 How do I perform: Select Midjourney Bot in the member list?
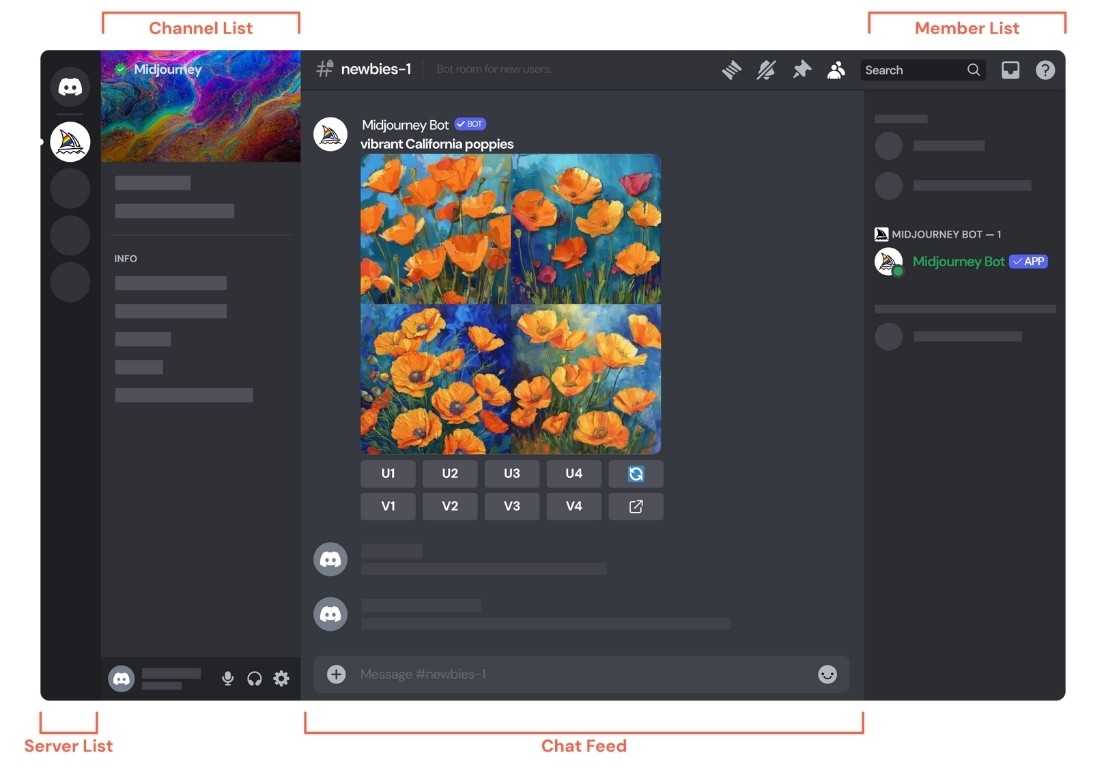[x=962, y=261]
